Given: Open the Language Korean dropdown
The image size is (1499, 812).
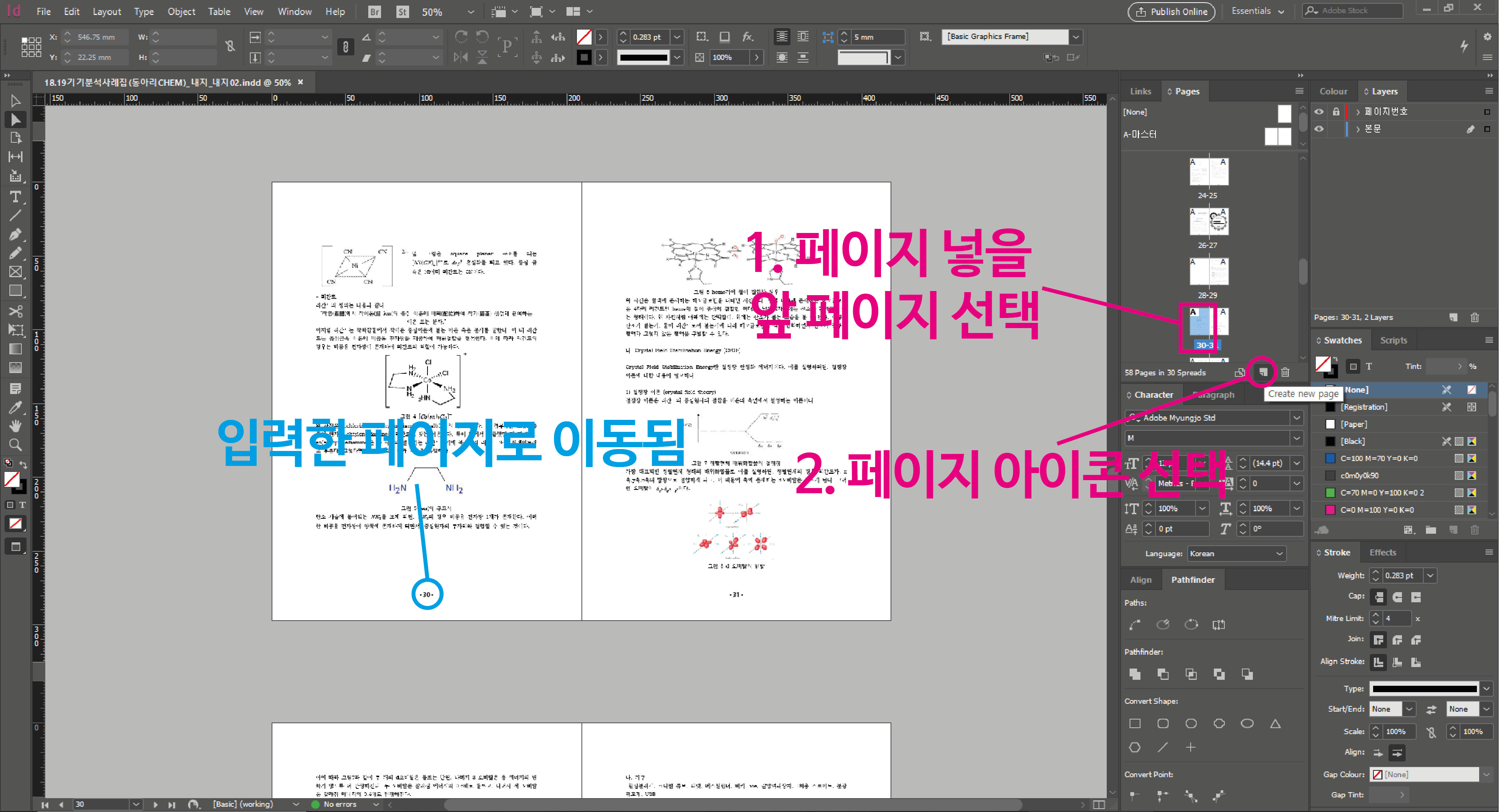Looking at the screenshot, I should (x=1279, y=554).
